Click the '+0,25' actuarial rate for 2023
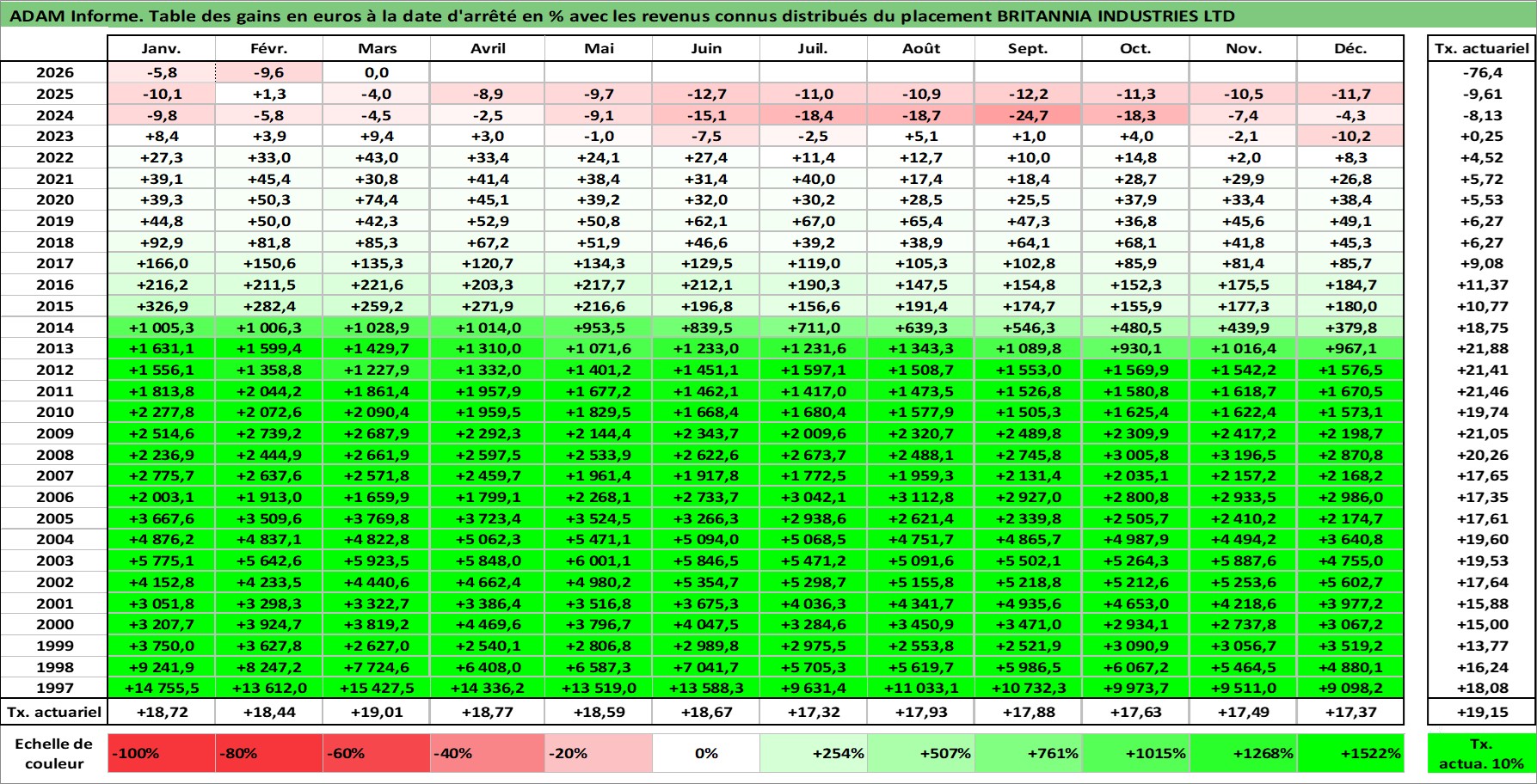 point(1481,136)
